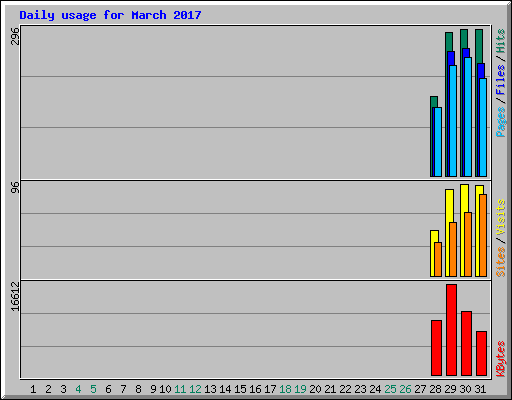Click day label 15 on the x-axis
The image size is (512, 400).
[240, 389]
